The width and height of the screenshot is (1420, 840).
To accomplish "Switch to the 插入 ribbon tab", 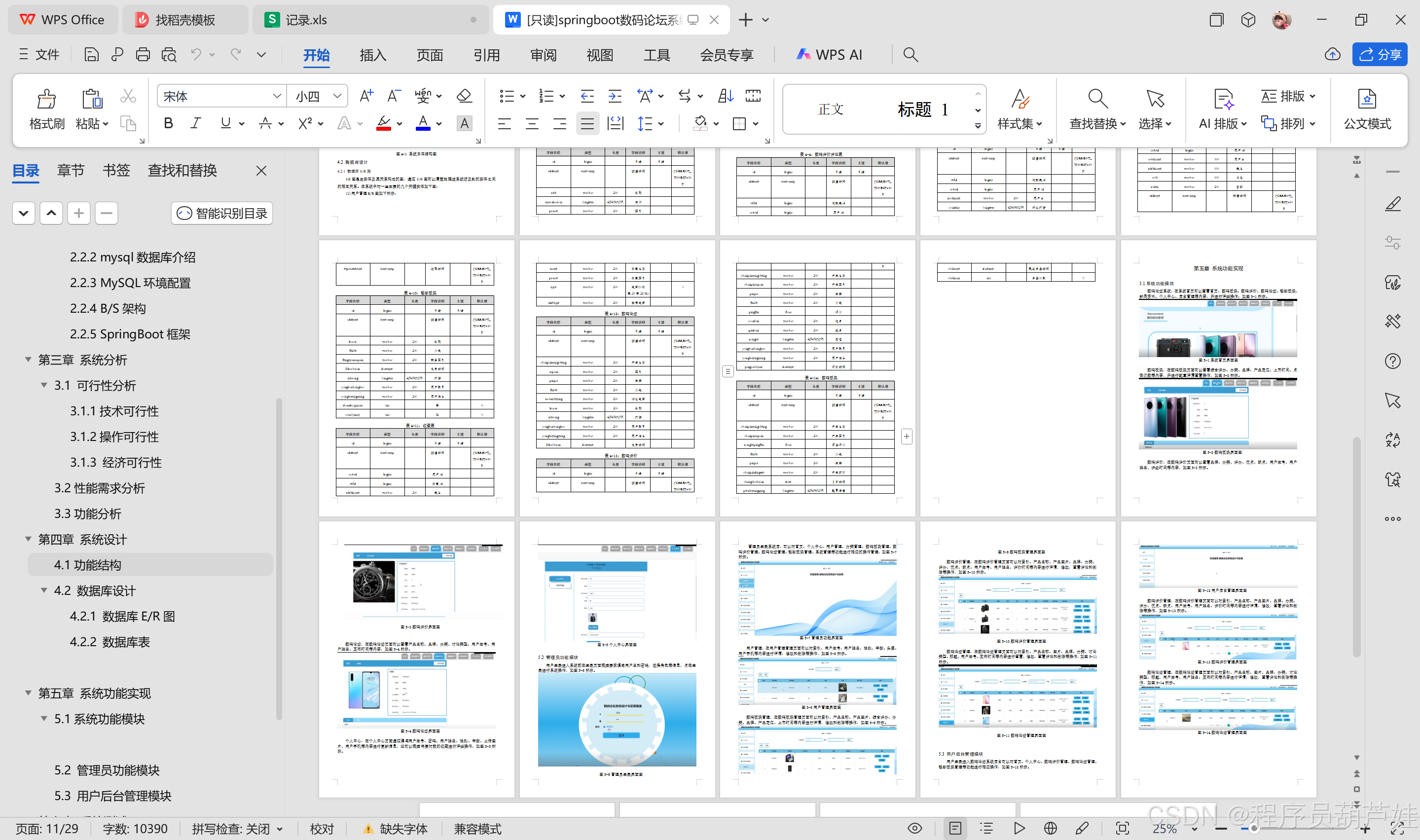I will pyautogui.click(x=372, y=55).
